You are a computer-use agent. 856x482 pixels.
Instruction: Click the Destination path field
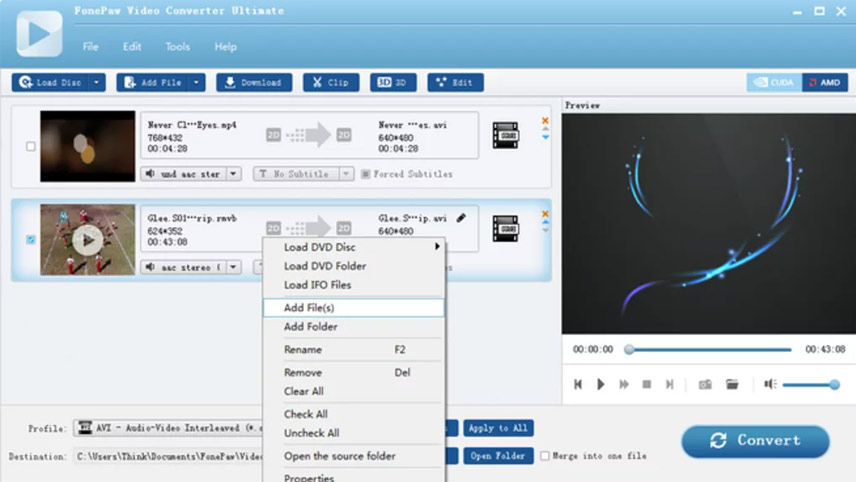[168, 456]
